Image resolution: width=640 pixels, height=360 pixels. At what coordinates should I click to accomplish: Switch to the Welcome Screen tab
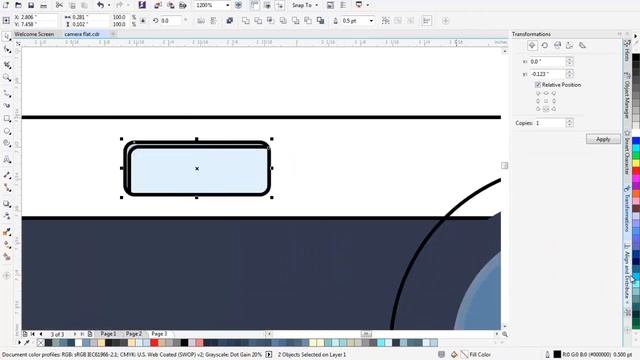pos(34,34)
